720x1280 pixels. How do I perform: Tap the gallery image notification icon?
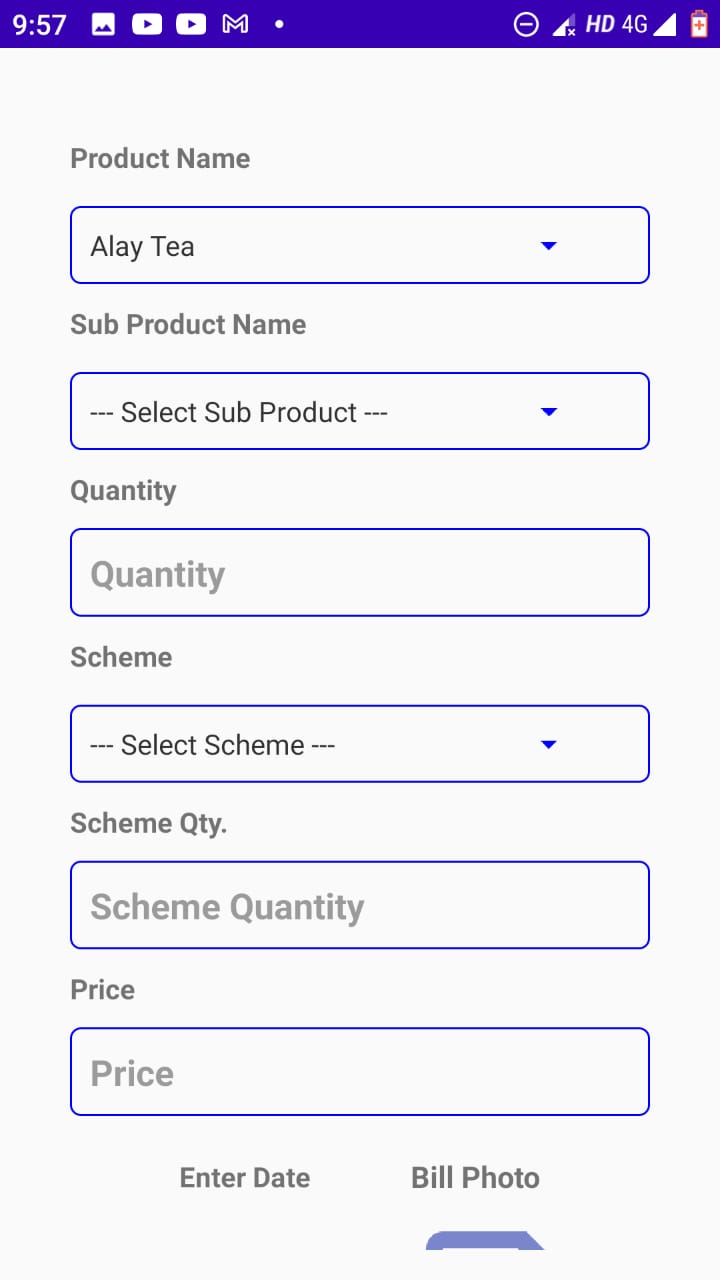102,24
